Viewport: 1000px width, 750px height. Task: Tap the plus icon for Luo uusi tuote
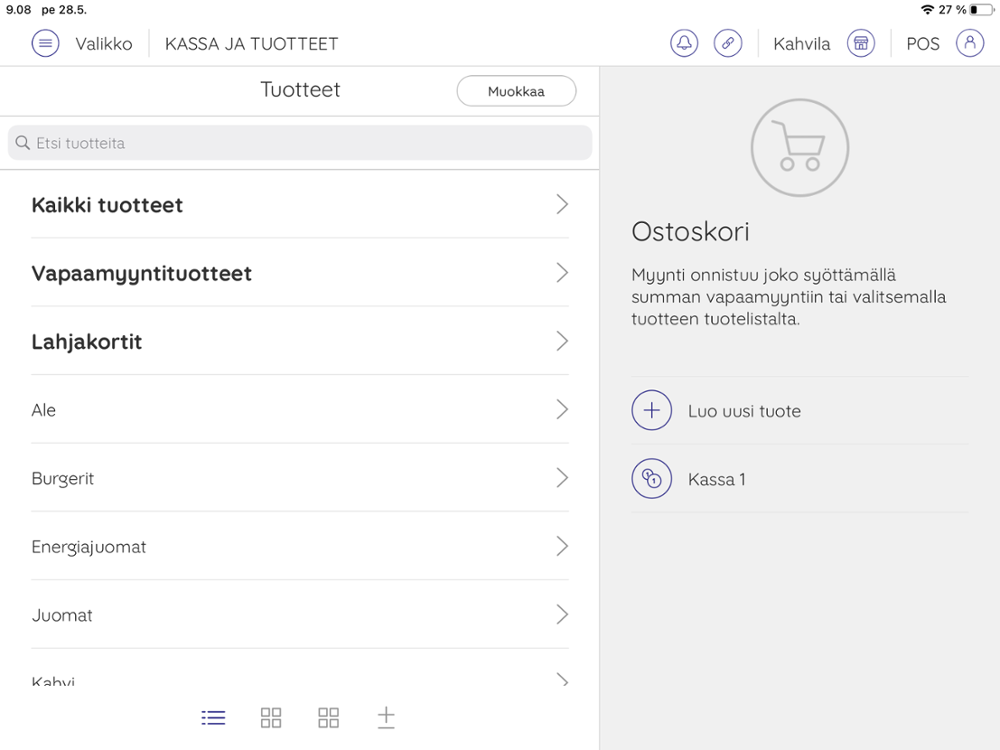(x=652, y=411)
